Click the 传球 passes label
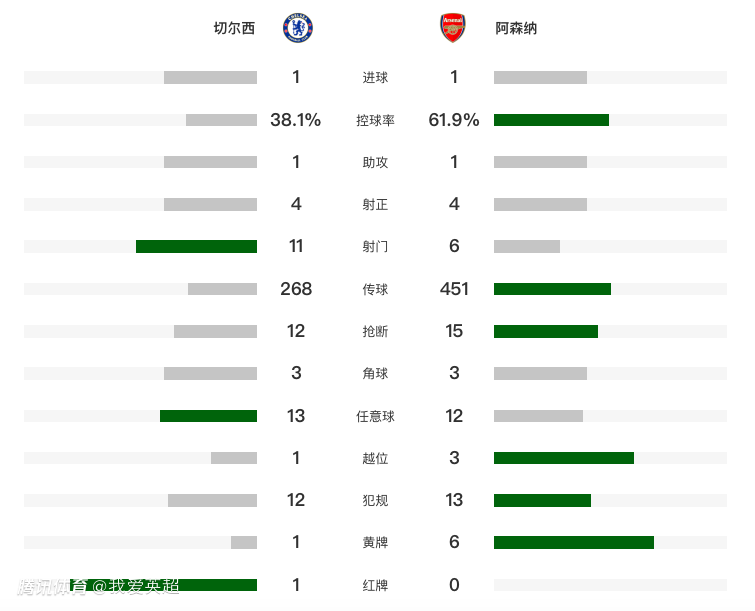 [375, 289]
